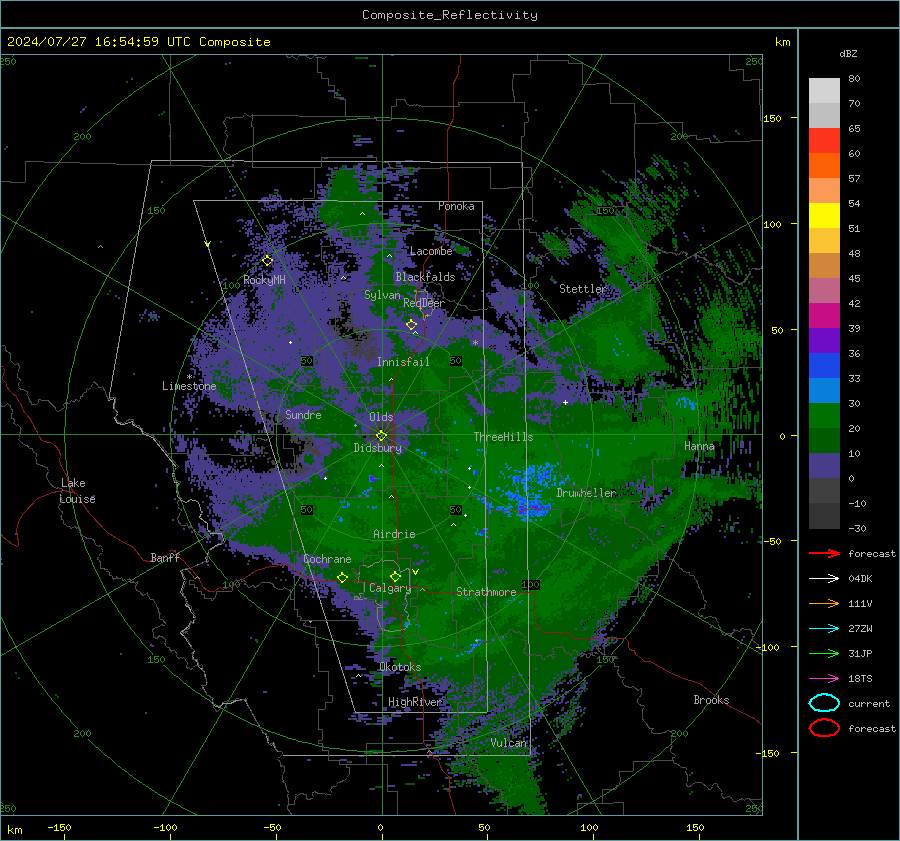Click the HighRiver city label
Screen dimensions: 900x841
coord(415,702)
